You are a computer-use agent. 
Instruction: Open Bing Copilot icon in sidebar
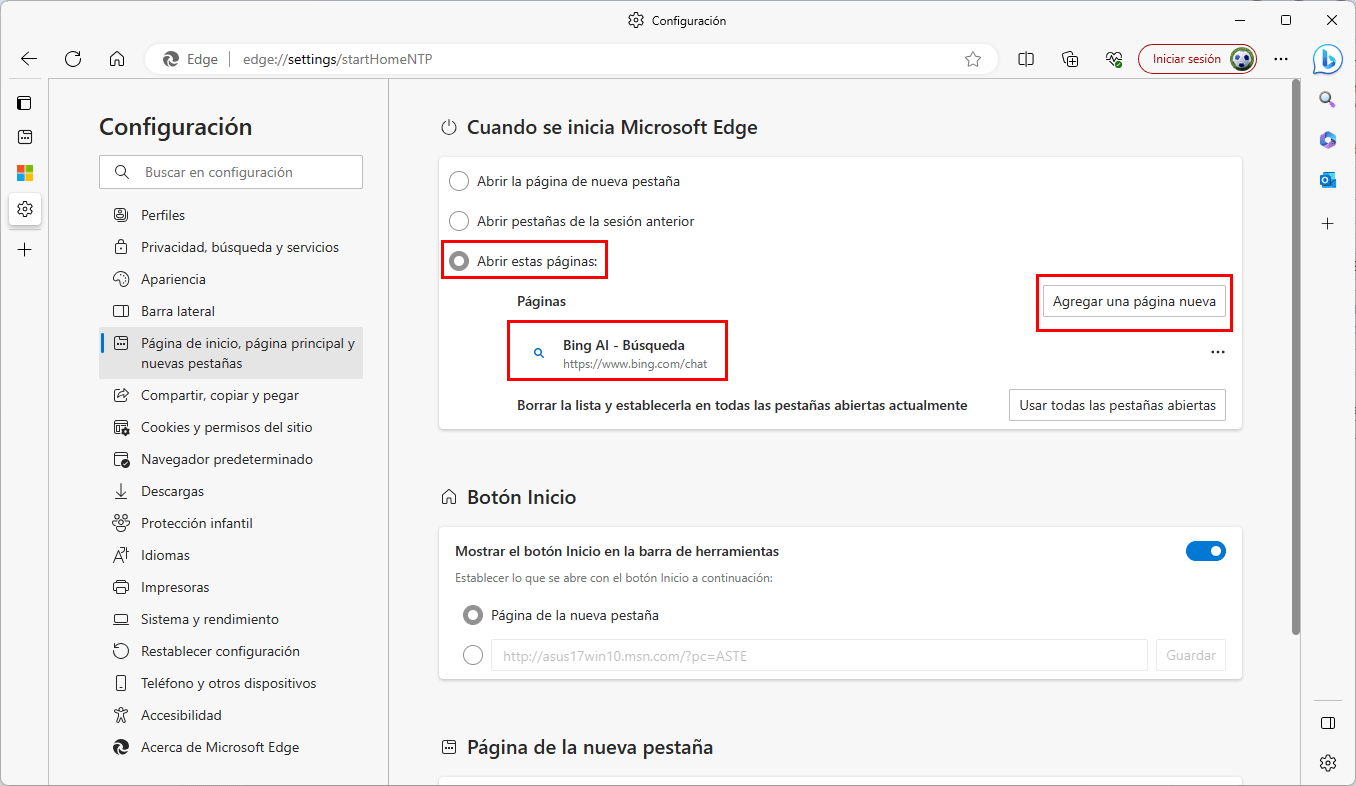(1327, 59)
